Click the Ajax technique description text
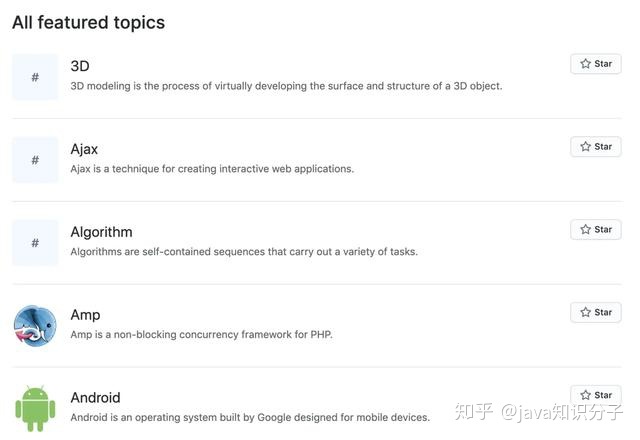This screenshot has width=640, height=440. [x=212, y=169]
